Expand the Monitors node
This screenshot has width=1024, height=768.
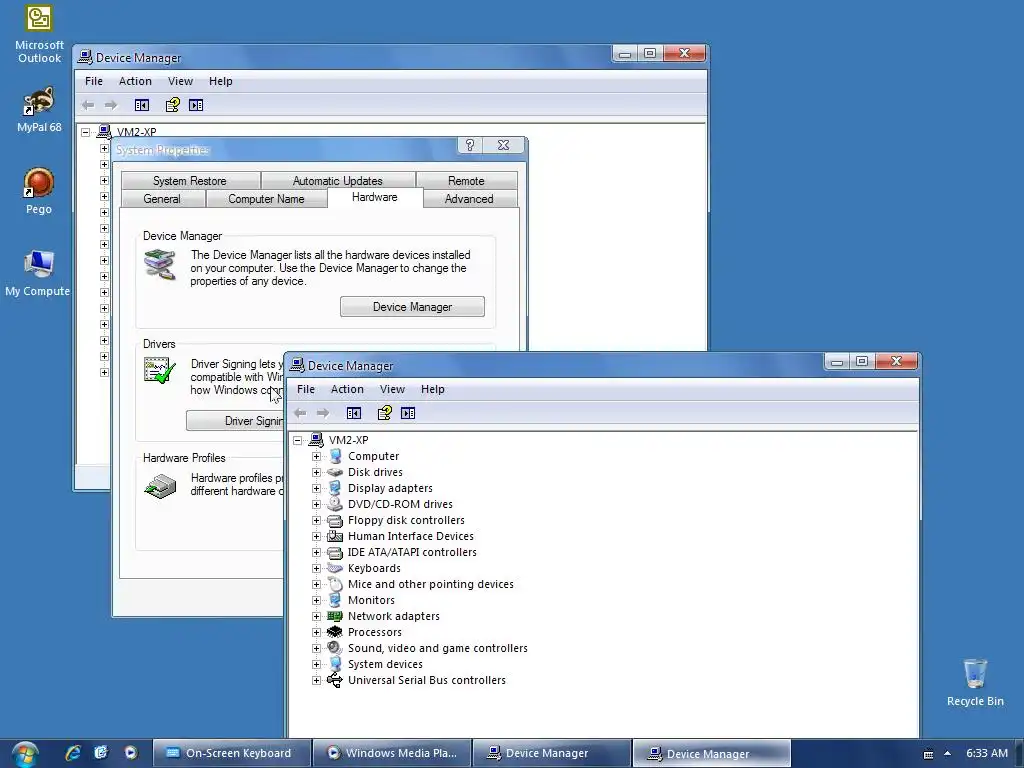tap(316, 600)
